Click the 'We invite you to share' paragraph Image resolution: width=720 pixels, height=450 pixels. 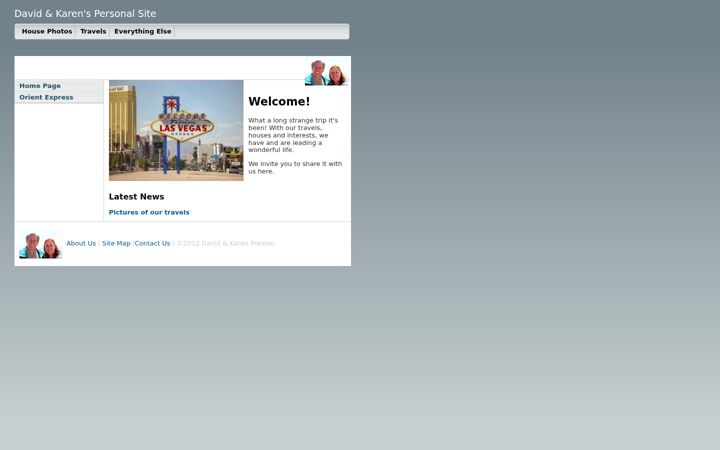pos(295,168)
